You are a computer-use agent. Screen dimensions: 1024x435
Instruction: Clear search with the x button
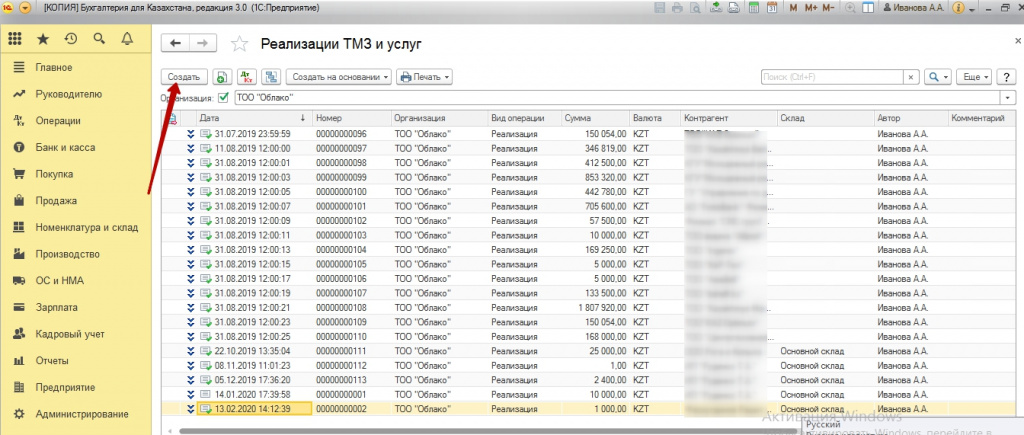912,77
